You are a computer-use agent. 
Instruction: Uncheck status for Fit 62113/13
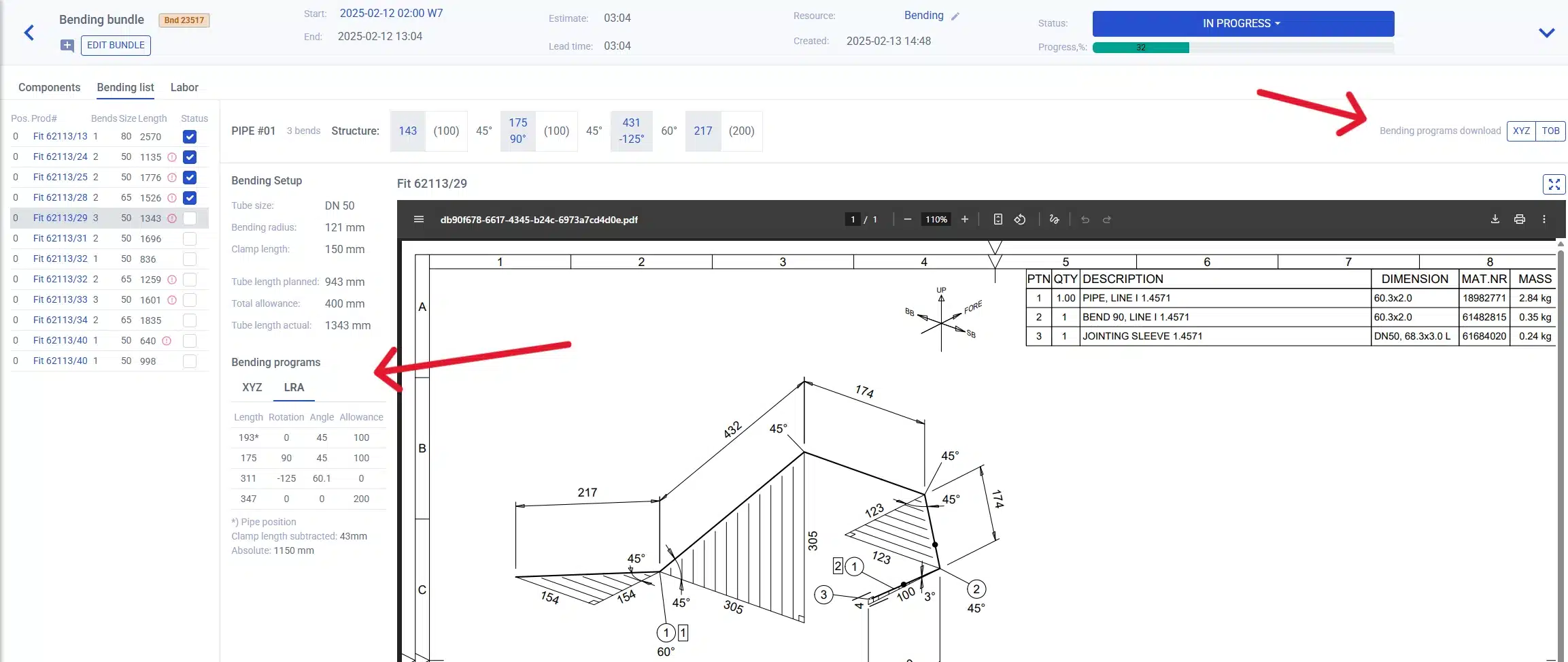tap(190, 136)
